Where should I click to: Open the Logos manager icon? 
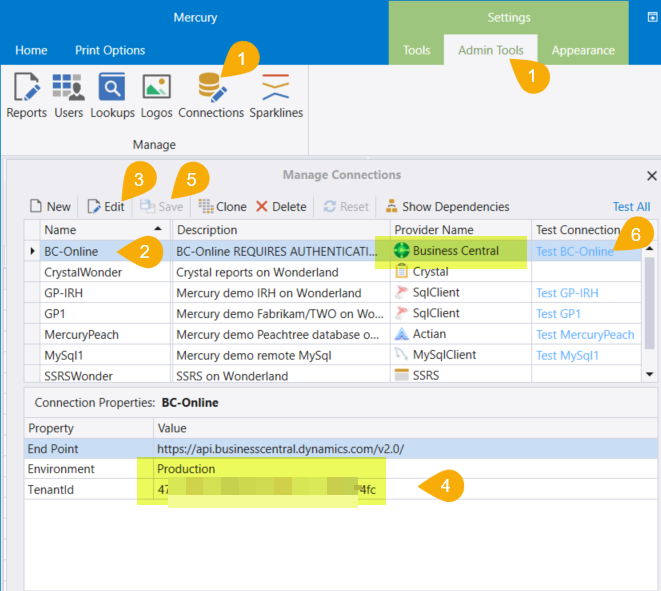(x=156, y=95)
